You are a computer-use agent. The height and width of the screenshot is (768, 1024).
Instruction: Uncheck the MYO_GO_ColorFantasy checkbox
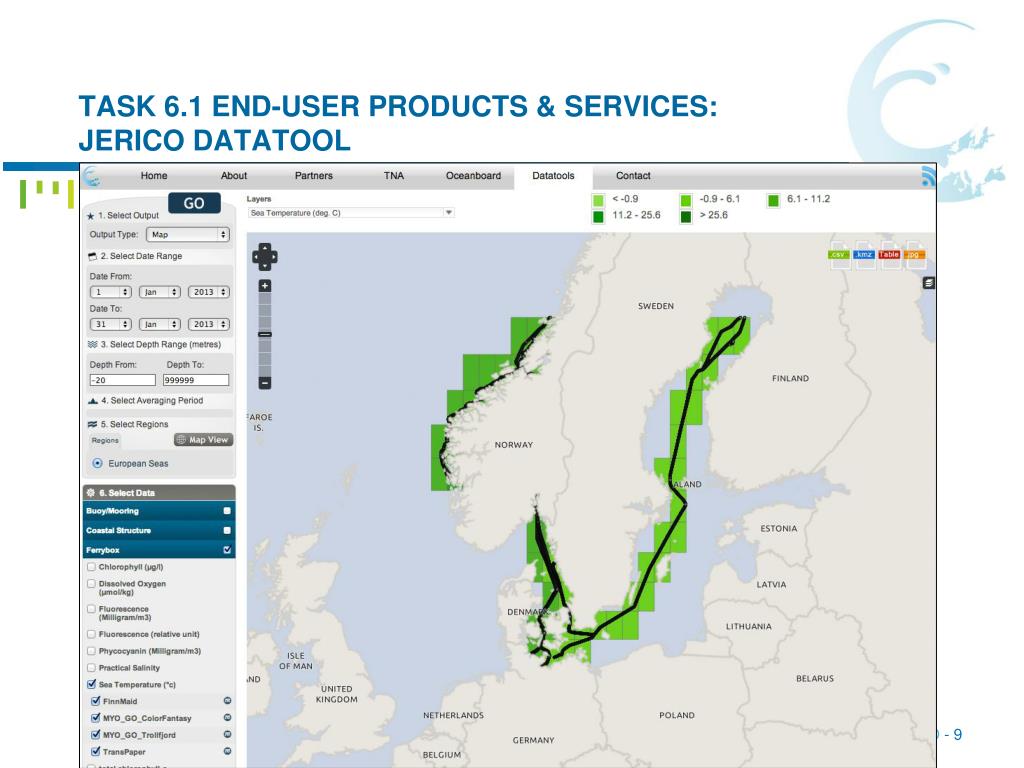[96, 717]
